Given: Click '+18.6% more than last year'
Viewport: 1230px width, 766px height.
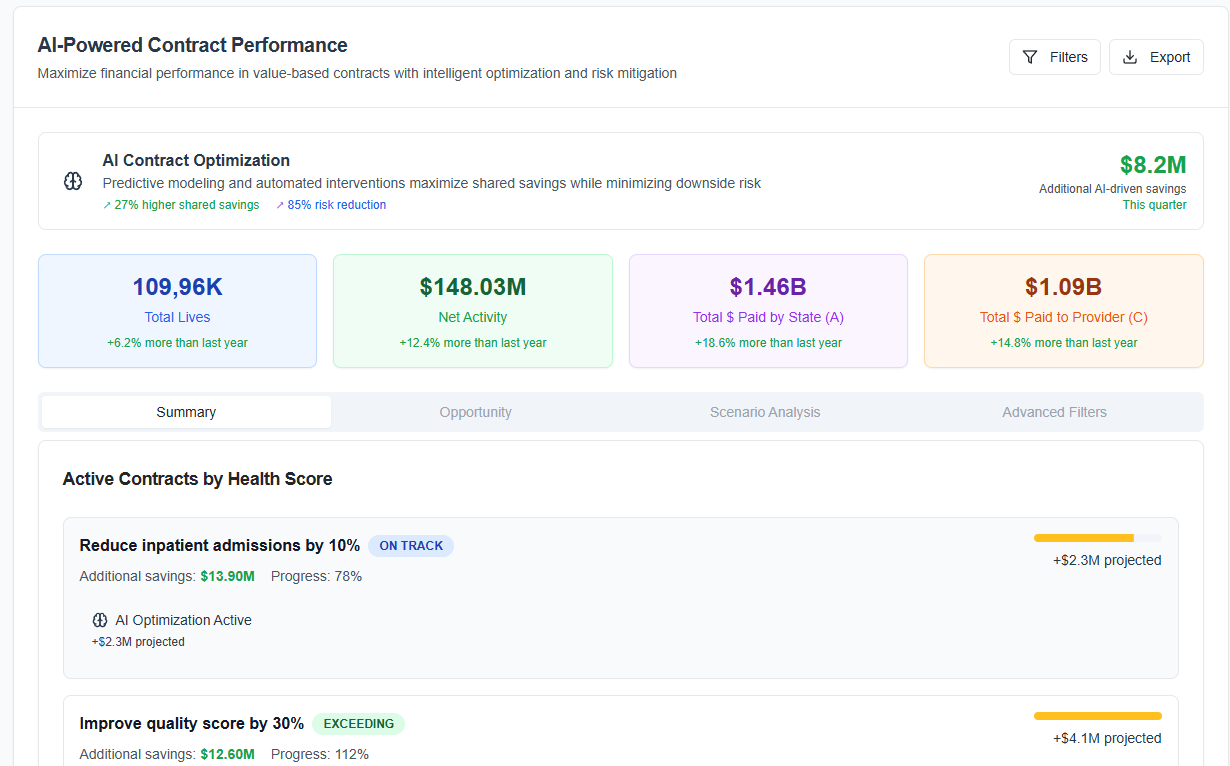Looking at the screenshot, I should 768,343.
